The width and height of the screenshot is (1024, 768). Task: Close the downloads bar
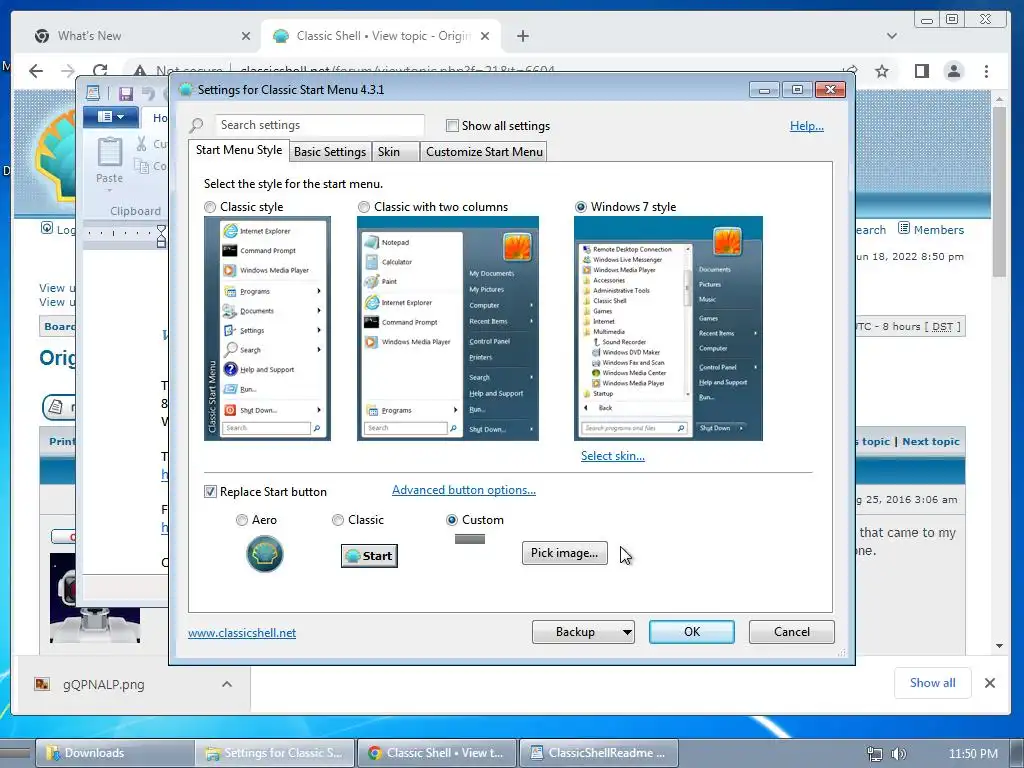(989, 682)
